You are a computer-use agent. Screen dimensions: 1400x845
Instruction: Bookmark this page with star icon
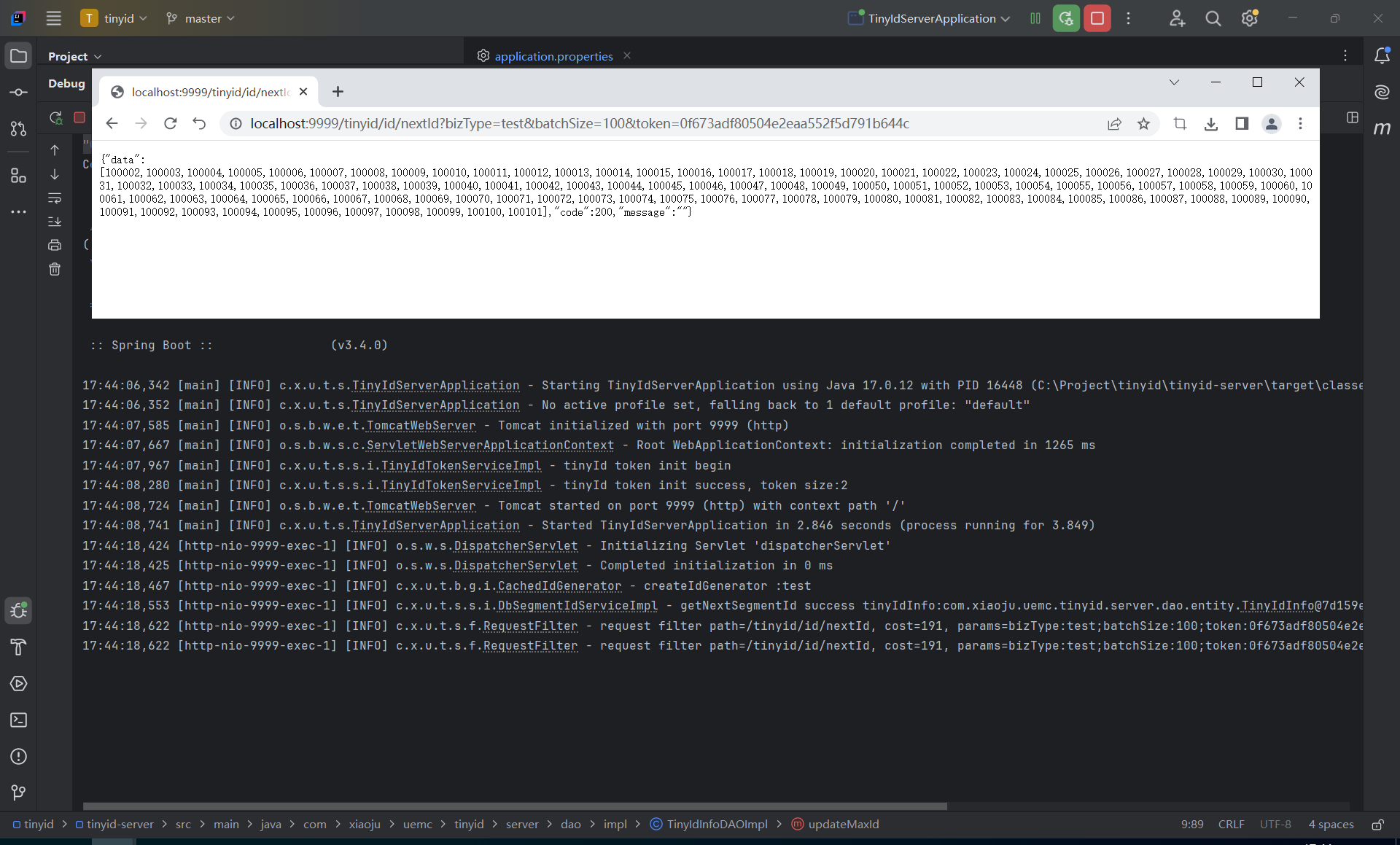1143,124
